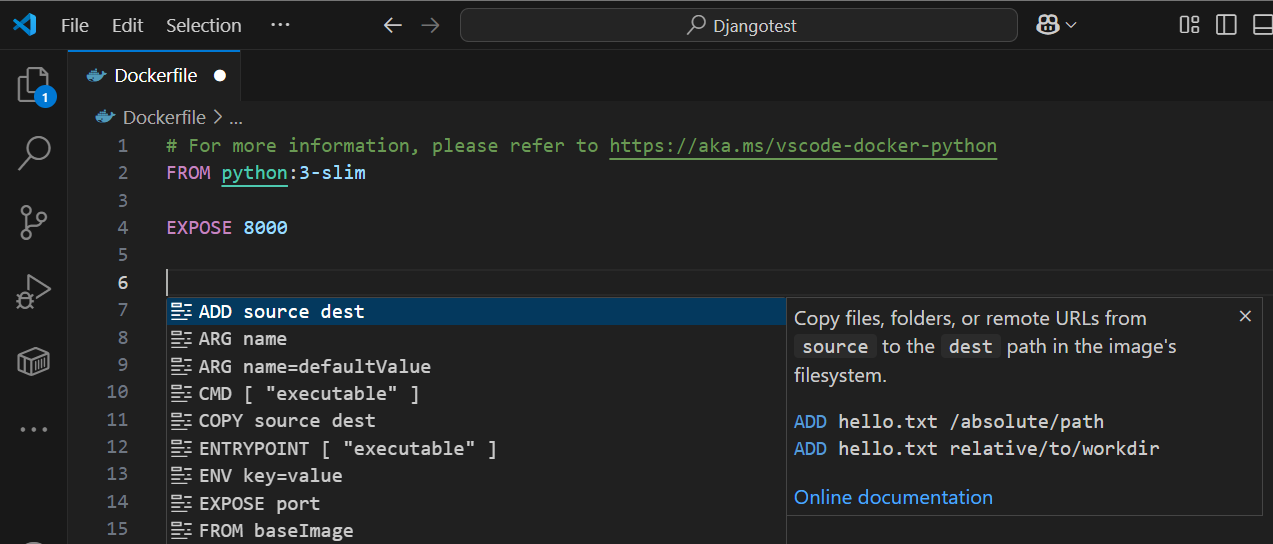Open the Online documentation link
The image size is (1273, 544).
(x=893, y=497)
